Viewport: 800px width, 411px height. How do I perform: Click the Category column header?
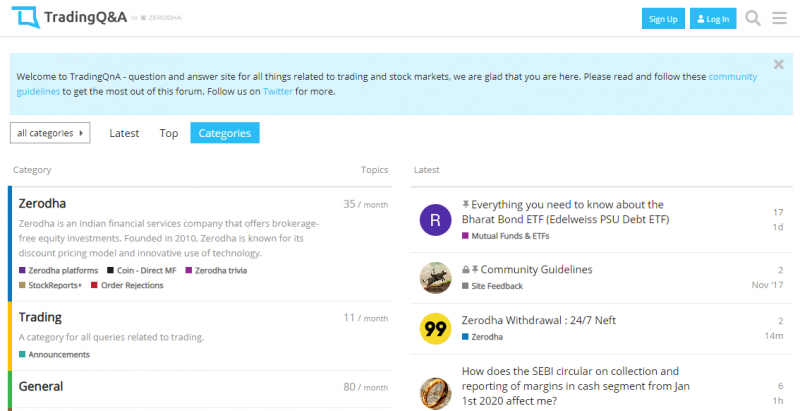tap(32, 170)
